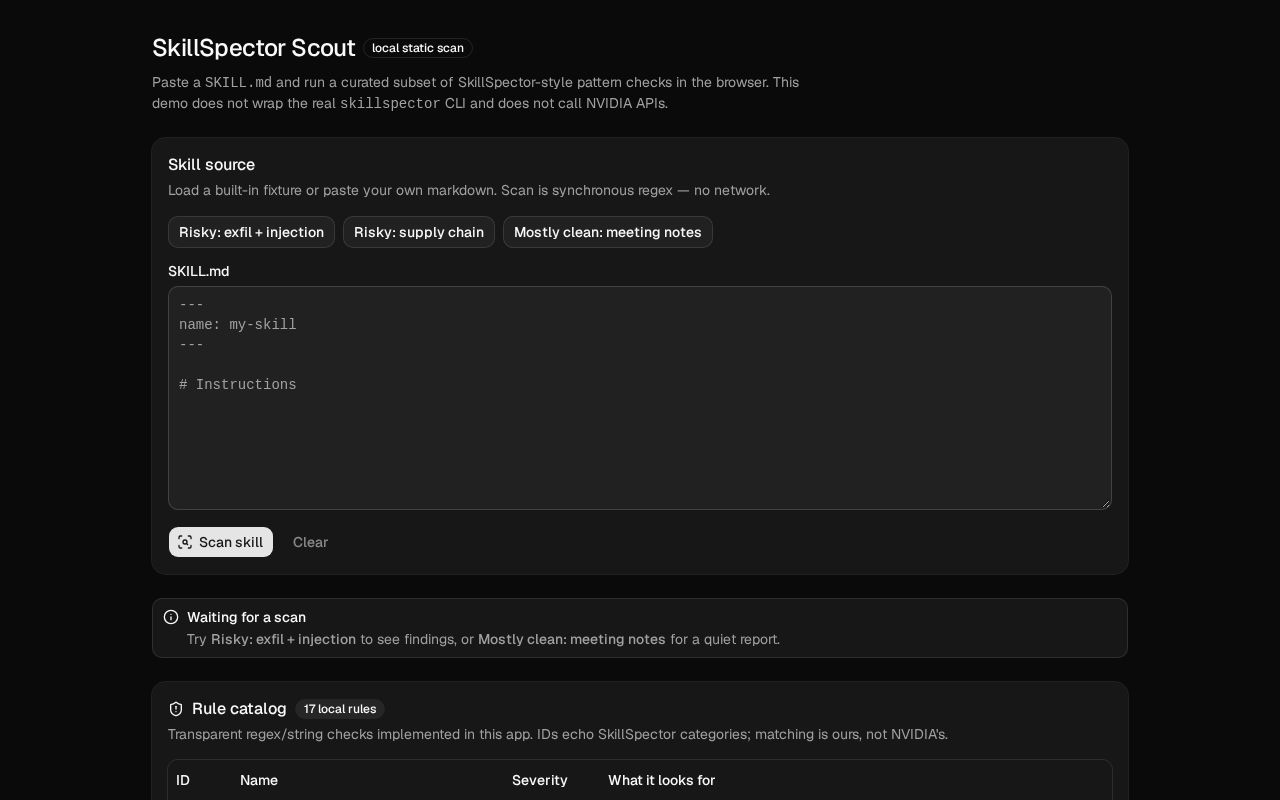Screen dimensions: 1280x800
Task: Click the What it looks for column header
Action: point(662,780)
